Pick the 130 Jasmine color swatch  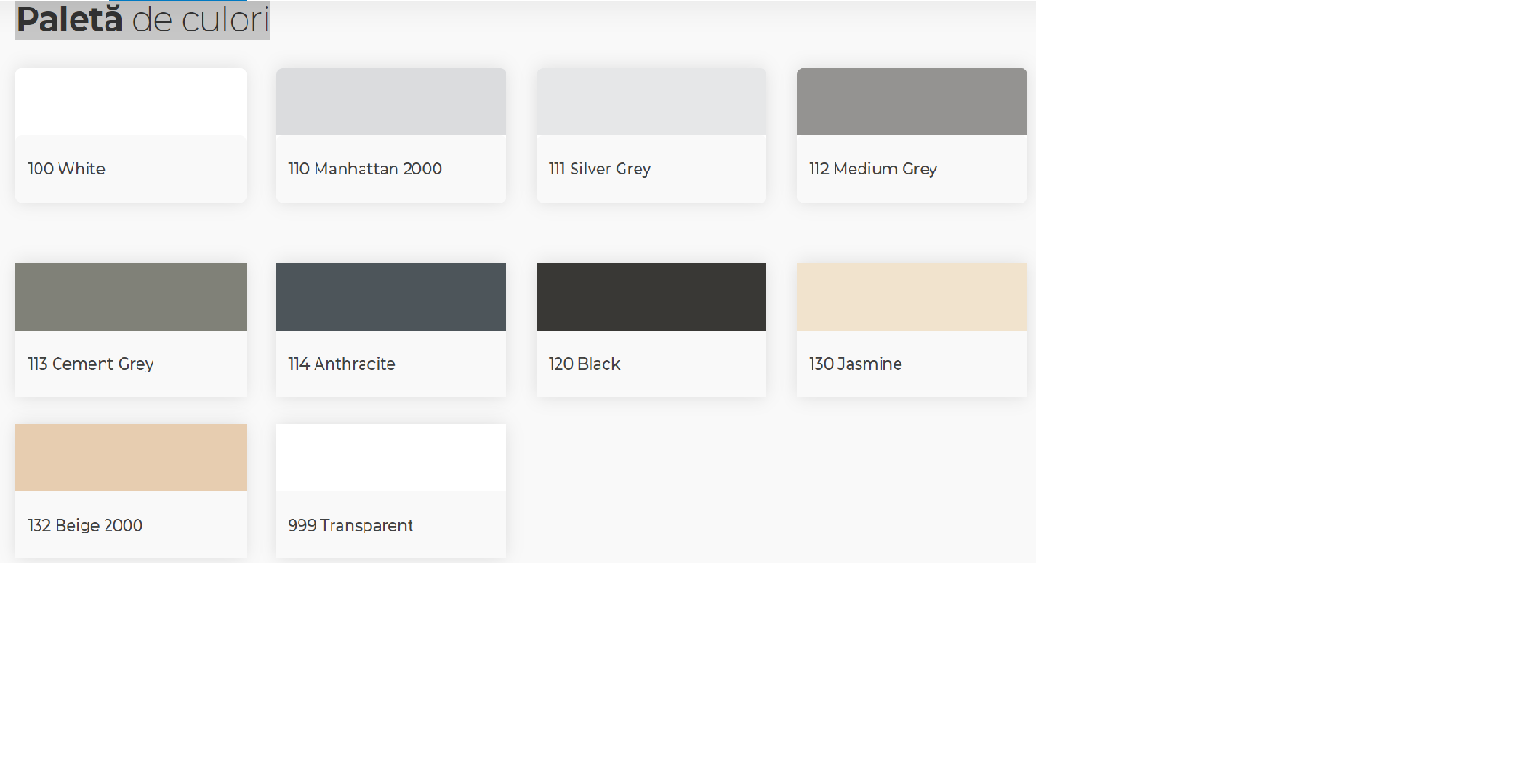coord(912,297)
